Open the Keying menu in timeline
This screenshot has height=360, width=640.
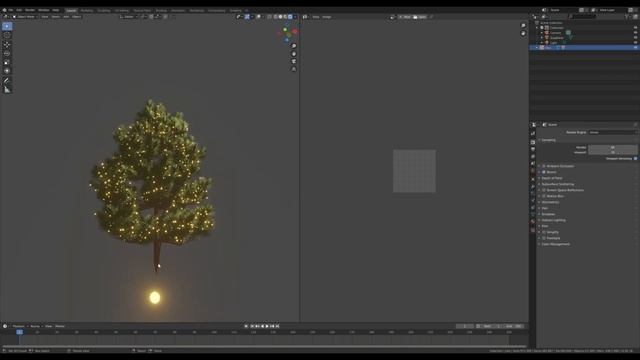coord(36,326)
